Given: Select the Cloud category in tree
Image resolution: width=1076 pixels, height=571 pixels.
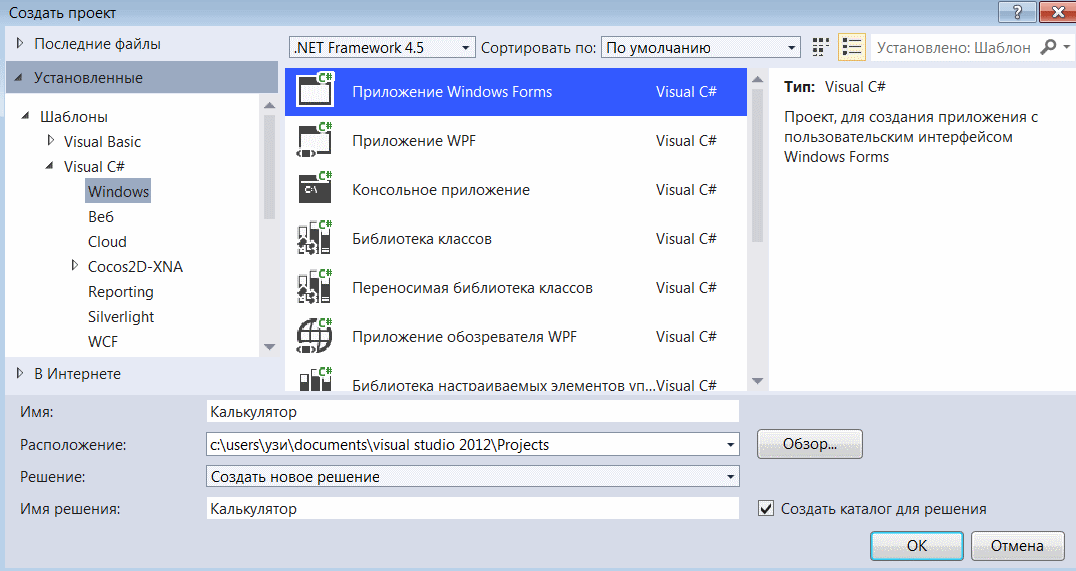Looking at the screenshot, I should (x=107, y=242).
